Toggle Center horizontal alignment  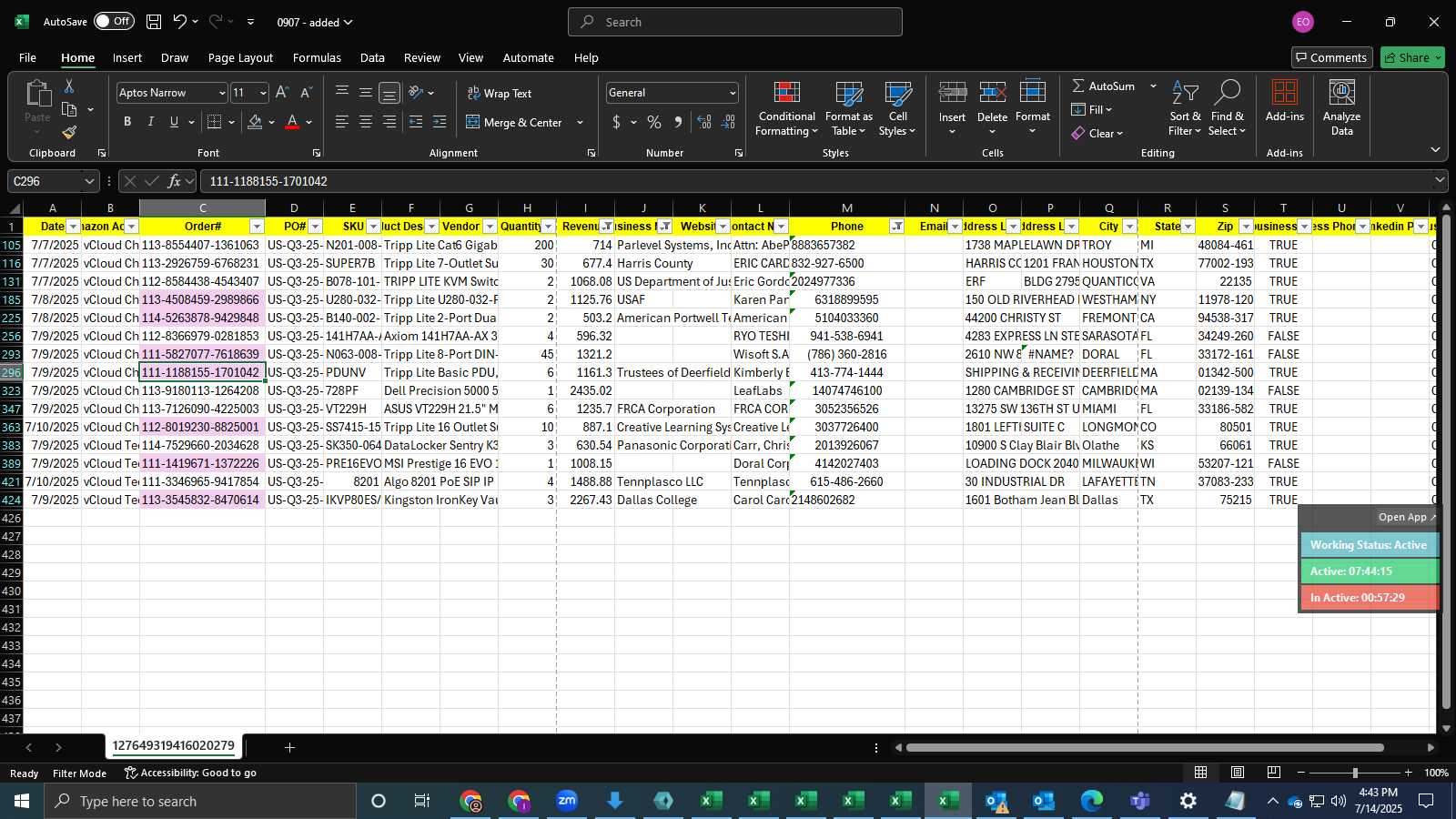[x=366, y=122]
